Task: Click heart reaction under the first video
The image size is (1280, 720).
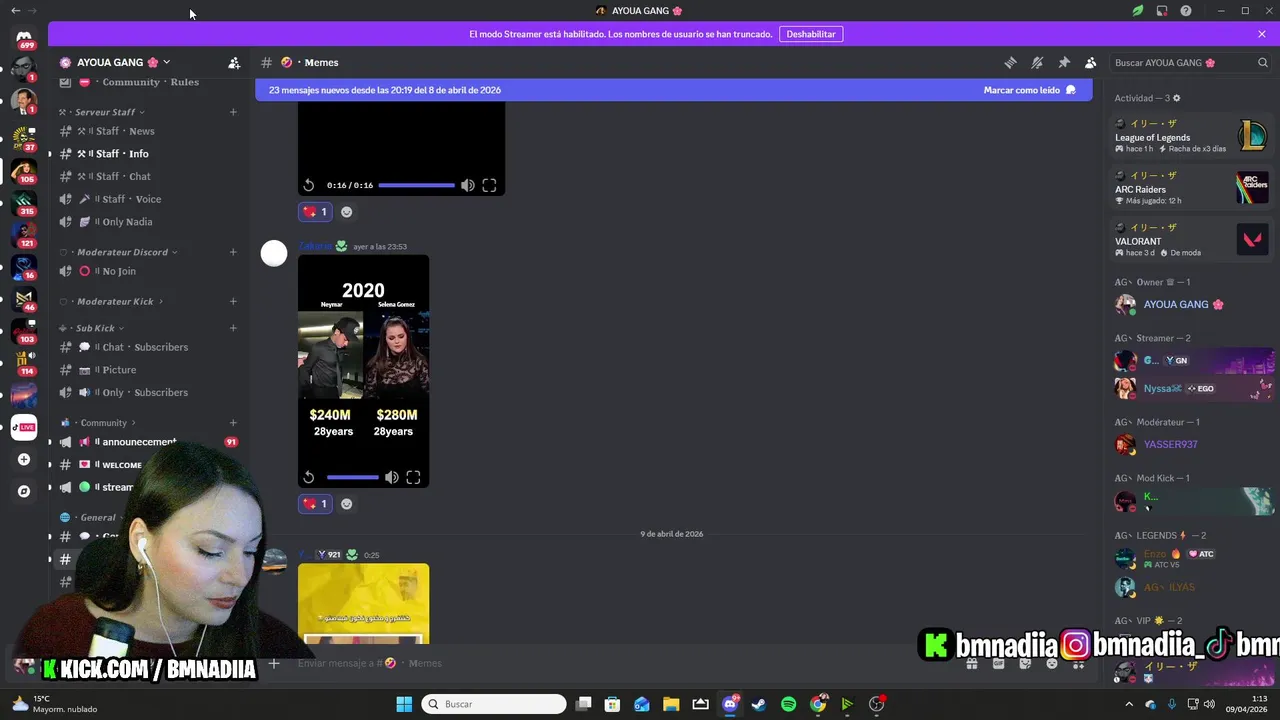Action: (x=315, y=212)
